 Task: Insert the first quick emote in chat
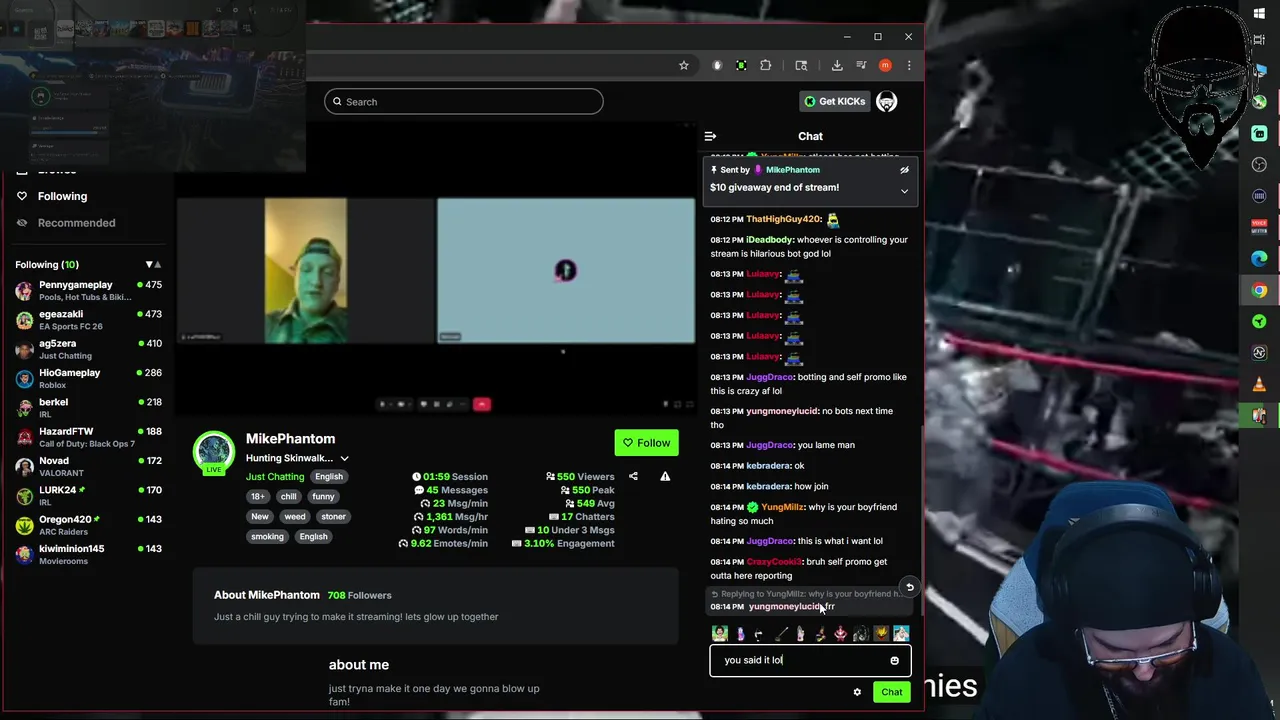[x=720, y=634]
